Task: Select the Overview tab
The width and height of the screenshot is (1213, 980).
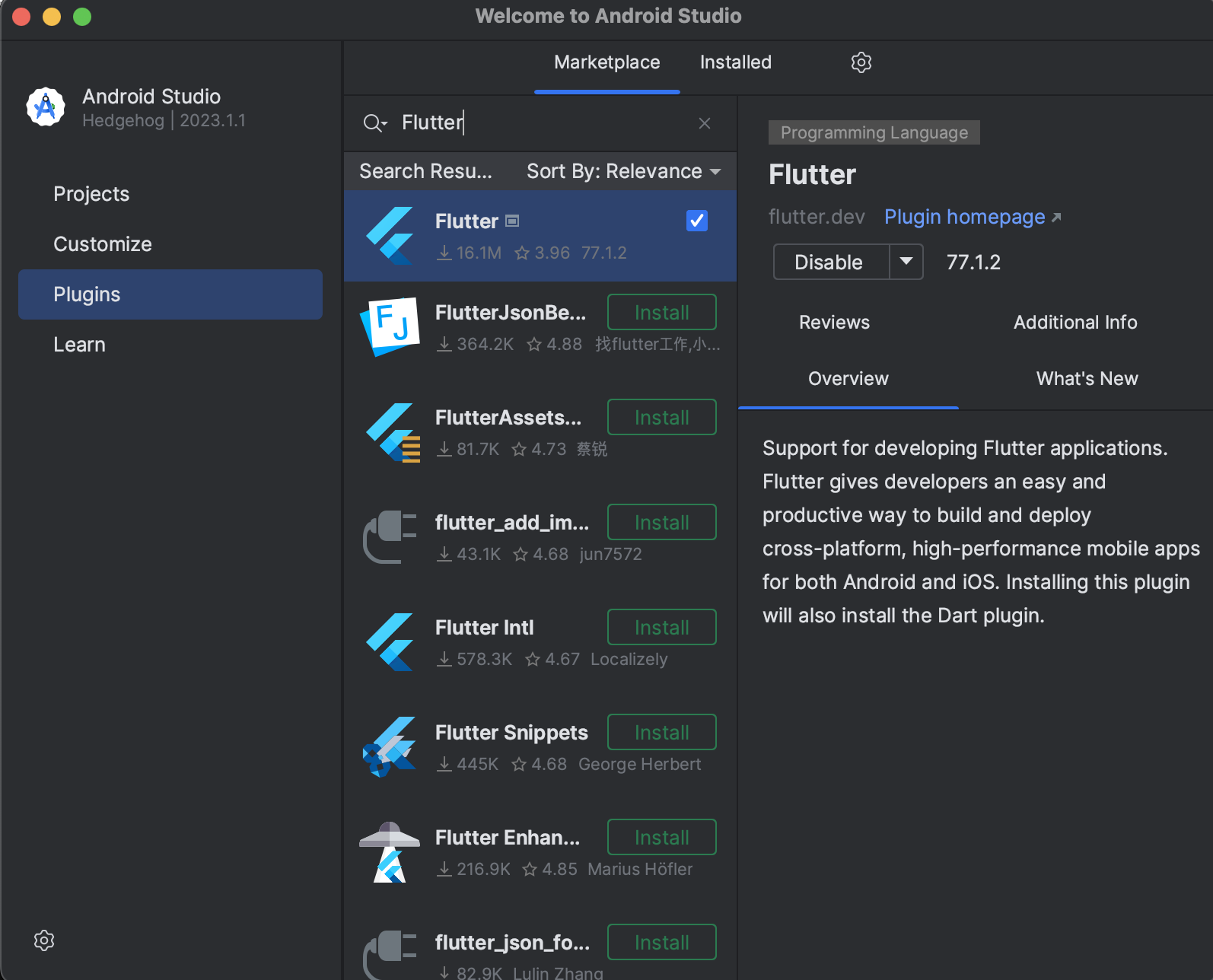Action: [848, 379]
